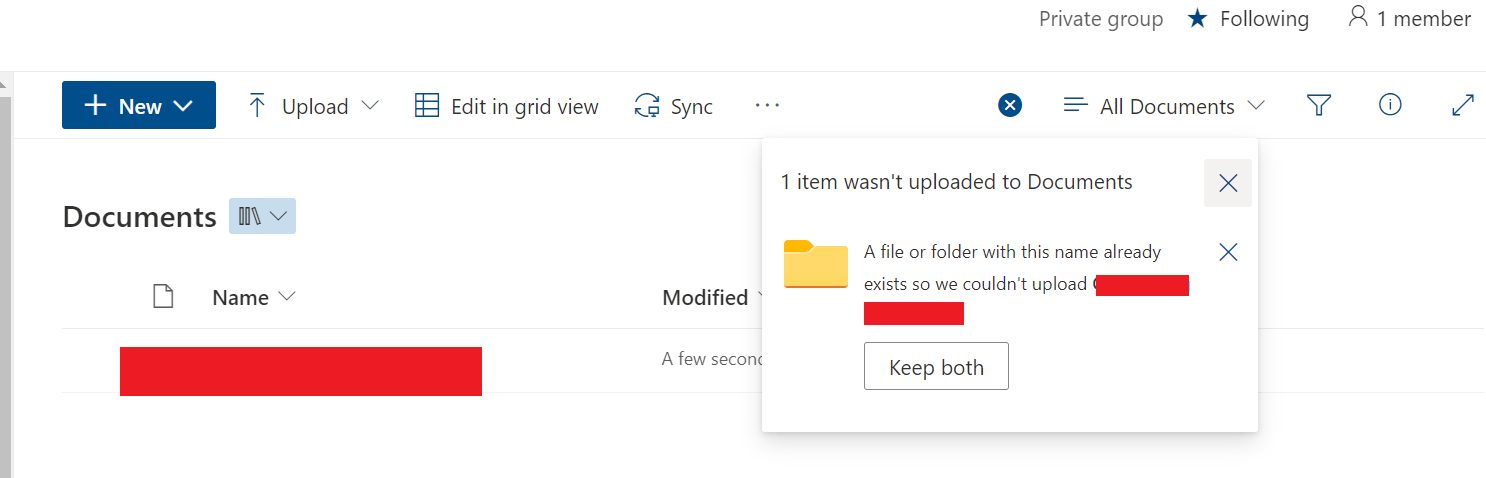Expand content with the diagonal arrows icon

click(1463, 105)
